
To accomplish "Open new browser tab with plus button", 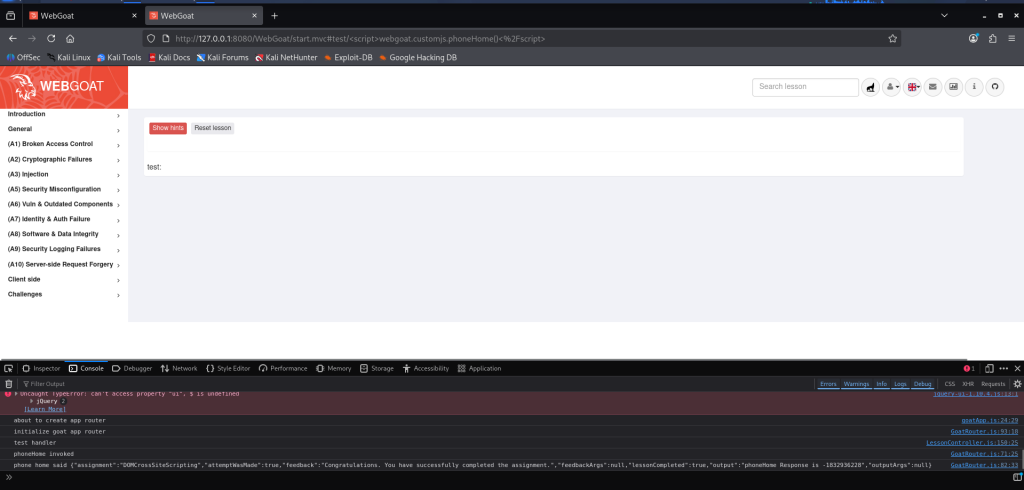I will point(274,16).
